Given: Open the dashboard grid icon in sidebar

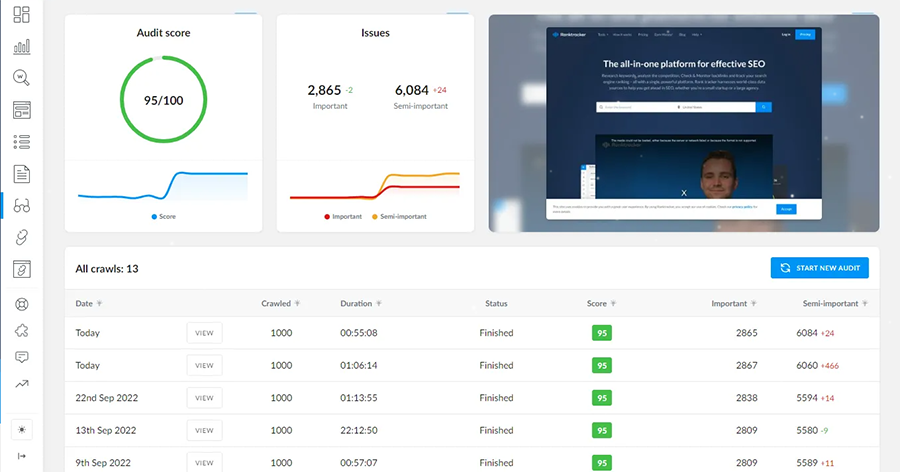Looking at the screenshot, I should pyautogui.click(x=21, y=15).
